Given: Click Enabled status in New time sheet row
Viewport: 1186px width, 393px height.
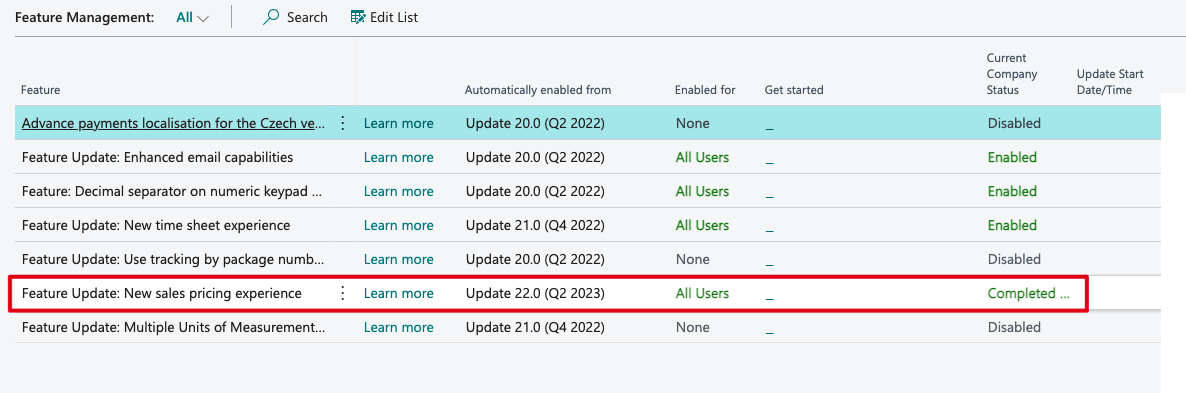Looking at the screenshot, I should tap(1012, 225).
